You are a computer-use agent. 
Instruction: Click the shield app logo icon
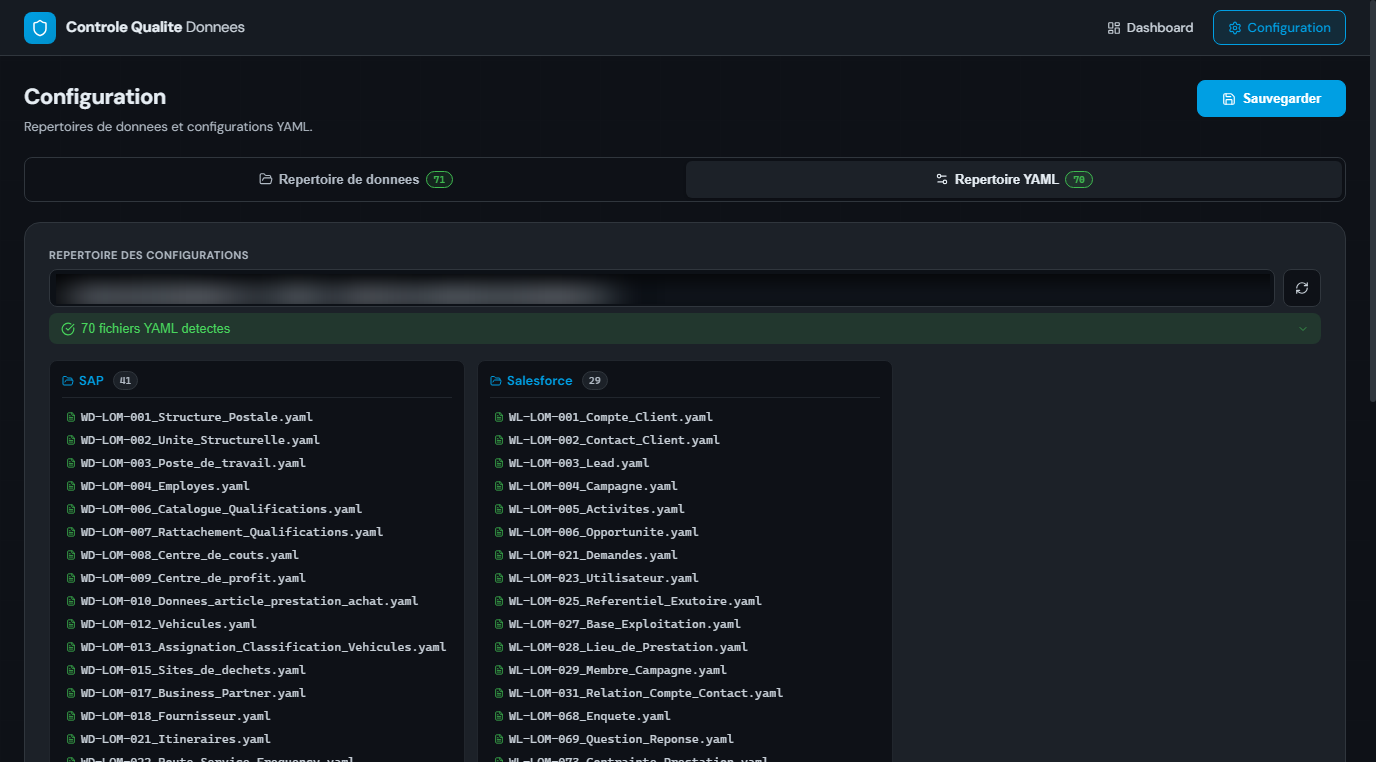coord(40,28)
